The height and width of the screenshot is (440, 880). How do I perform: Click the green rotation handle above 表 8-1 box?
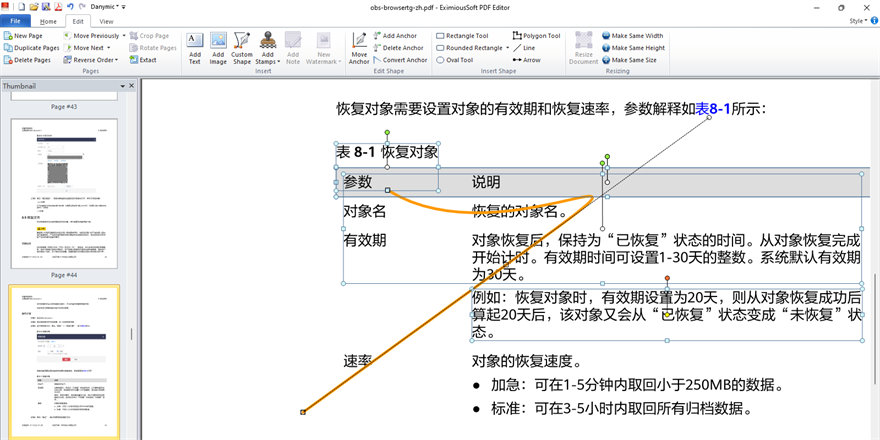tap(387, 132)
